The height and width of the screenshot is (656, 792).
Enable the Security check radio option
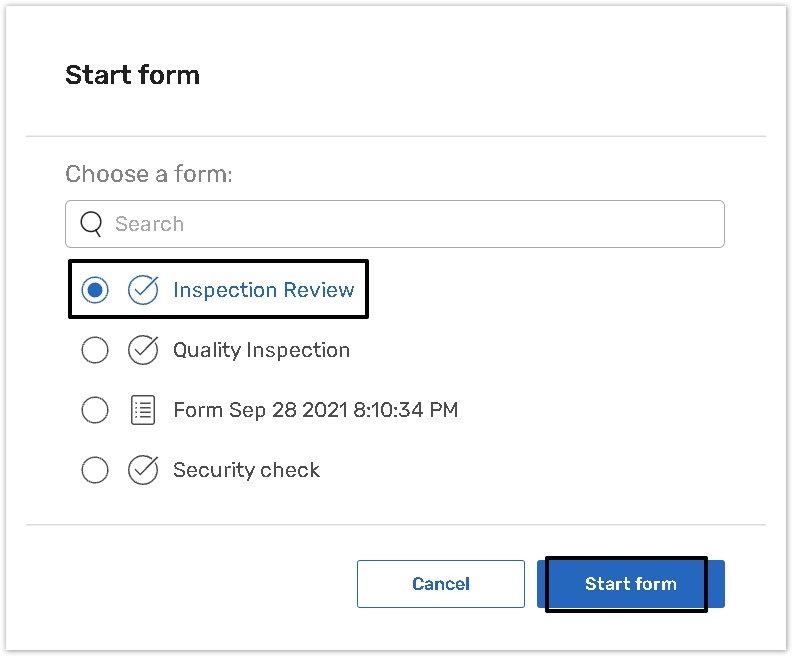(95, 470)
